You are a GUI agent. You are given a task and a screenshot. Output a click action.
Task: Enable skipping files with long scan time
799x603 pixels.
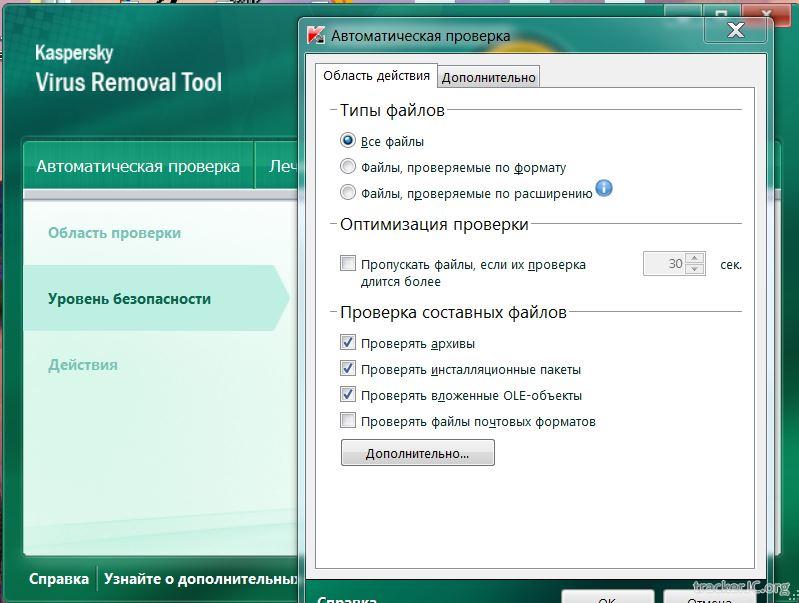[348, 264]
